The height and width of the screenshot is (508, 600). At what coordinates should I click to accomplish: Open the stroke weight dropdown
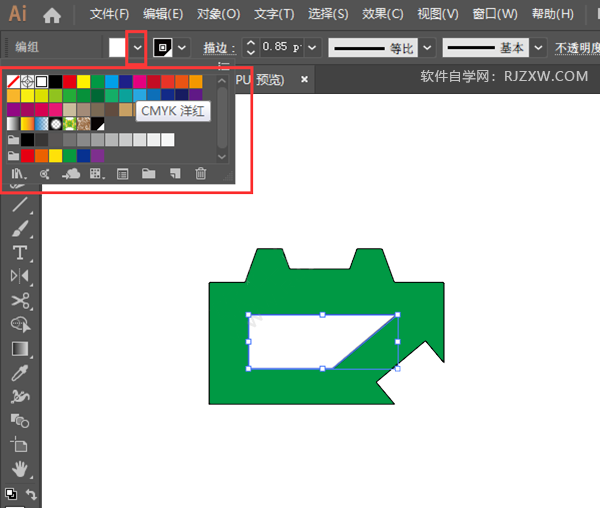pos(312,48)
